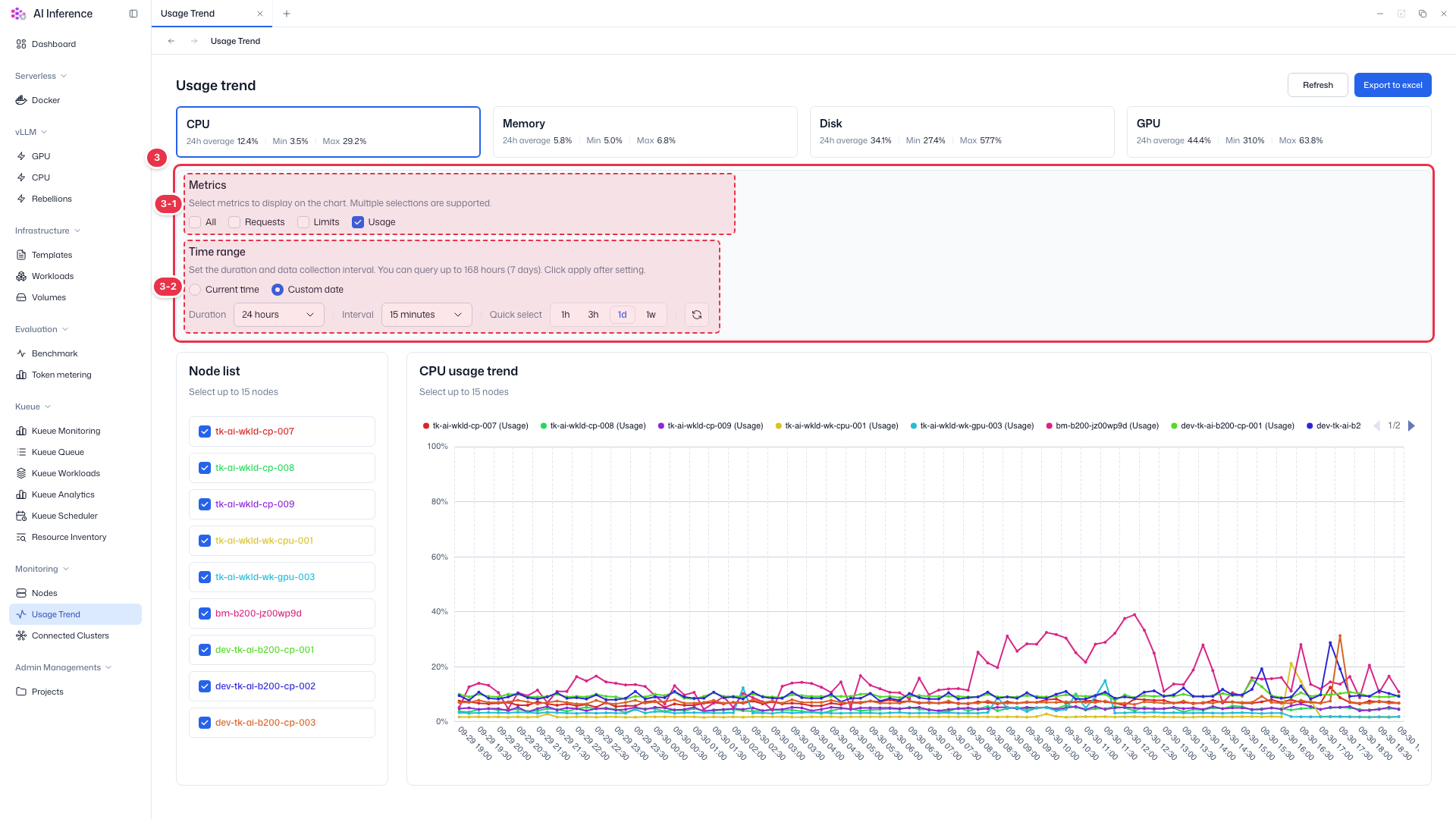Open the Interval 15 minutes dropdown

426,315
